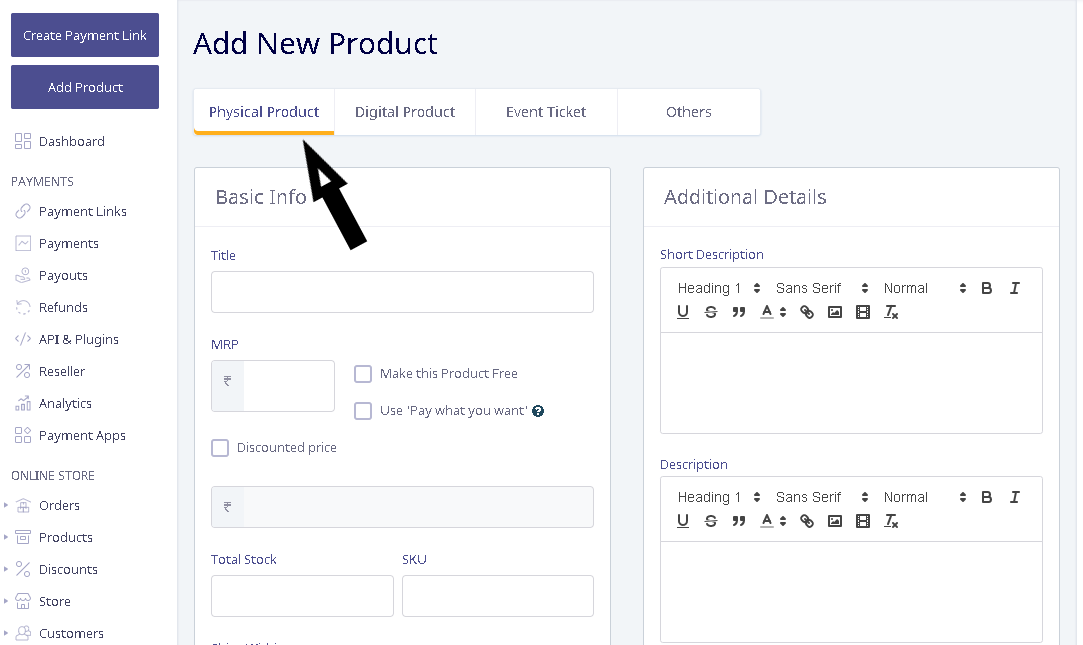Screen dimensions: 1083x645
Task: Tick the Discounted price checkbox
Action: pos(220,448)
